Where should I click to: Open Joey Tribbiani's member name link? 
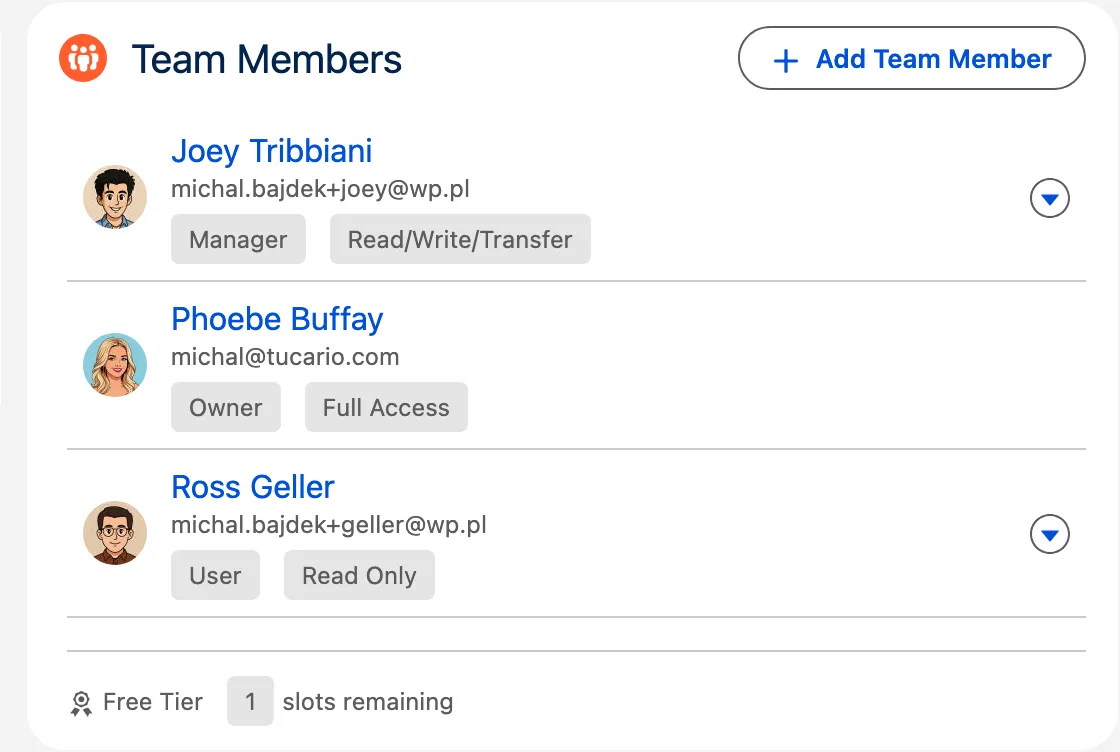point(272,151)
